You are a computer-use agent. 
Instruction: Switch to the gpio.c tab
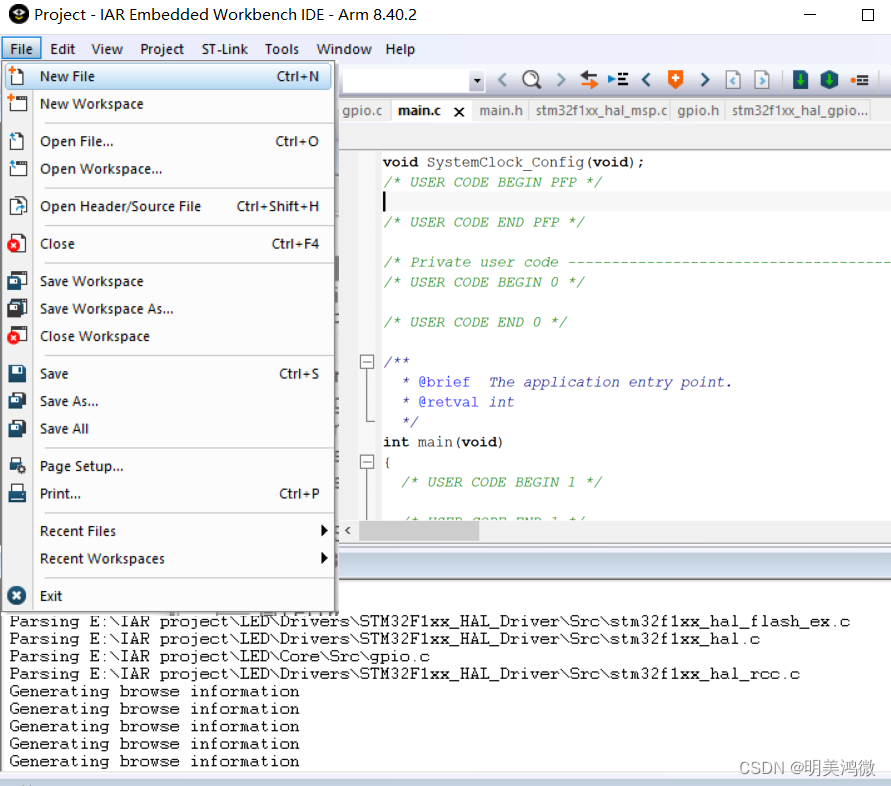364,110
